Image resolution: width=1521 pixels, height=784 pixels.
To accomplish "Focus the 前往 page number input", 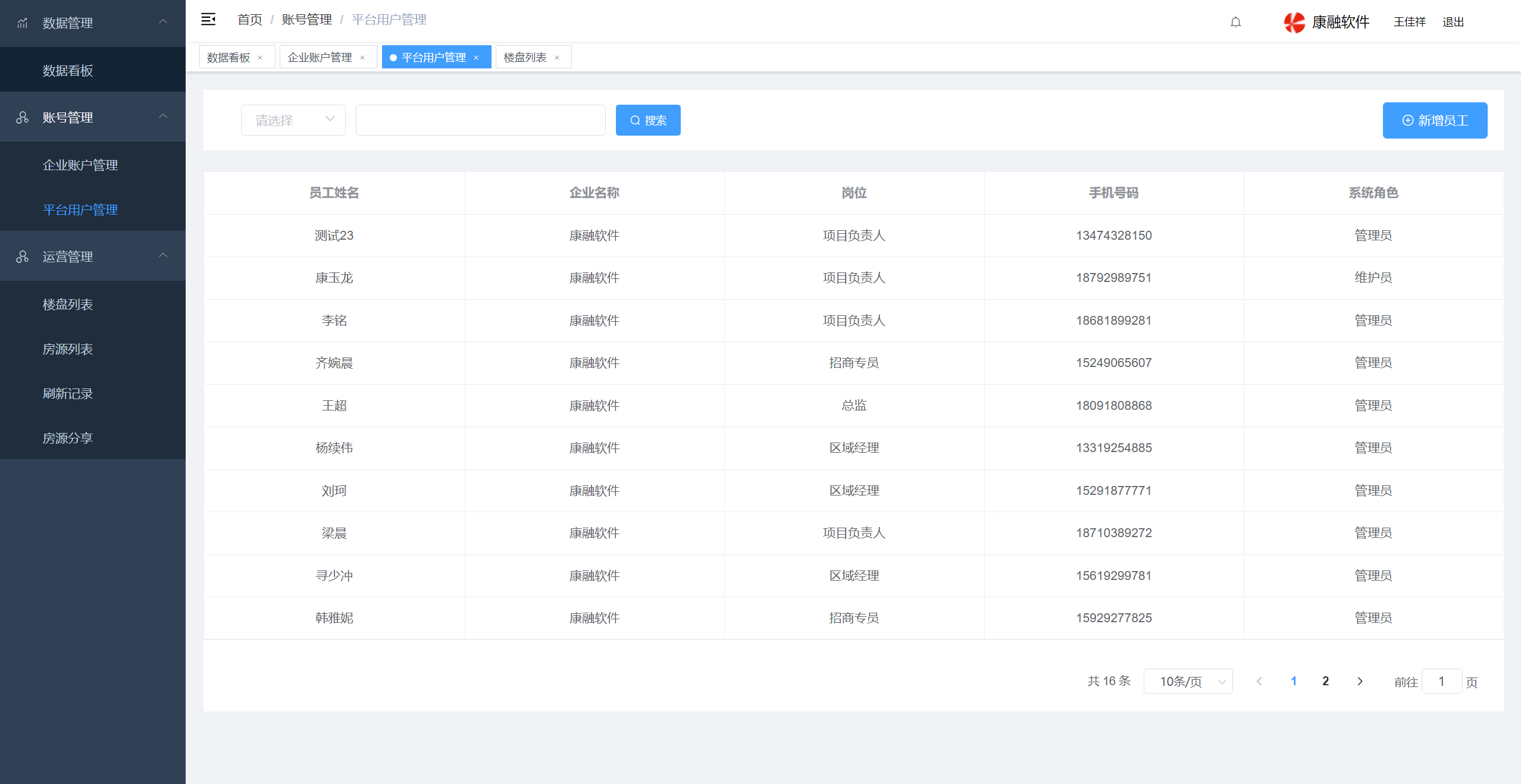I will pos(1442,681).
